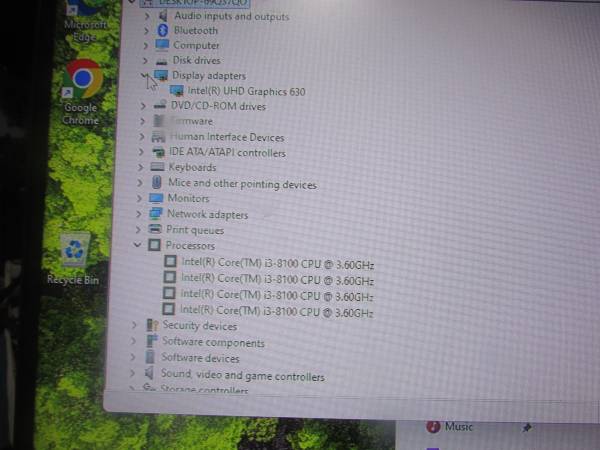Viewport: 600px width, 450px height.
Task: Expand the Human Interface Devices node
Action: (x=142, y=137)
